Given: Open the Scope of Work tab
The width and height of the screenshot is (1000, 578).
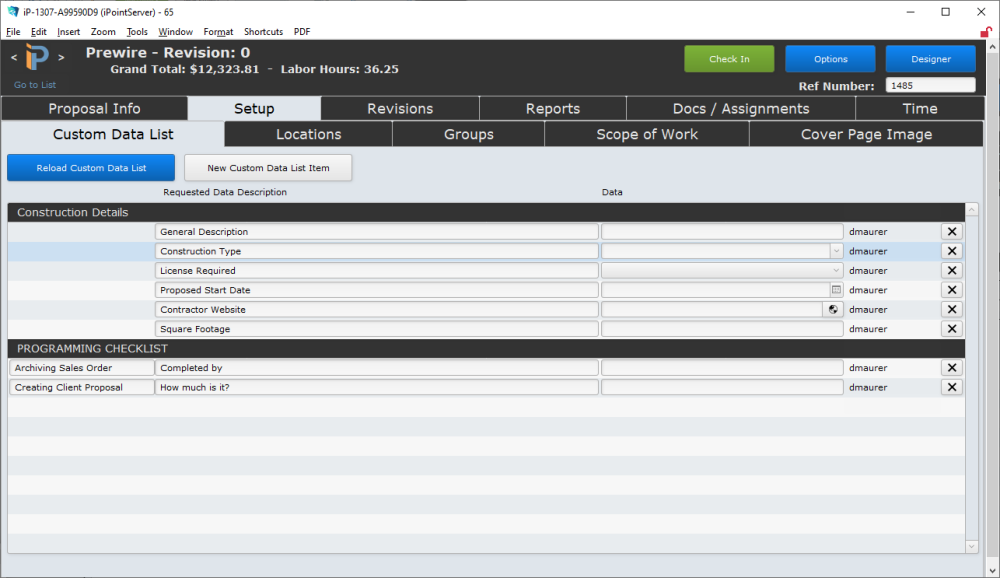Looking at the screenshot, I should [646, 134].
